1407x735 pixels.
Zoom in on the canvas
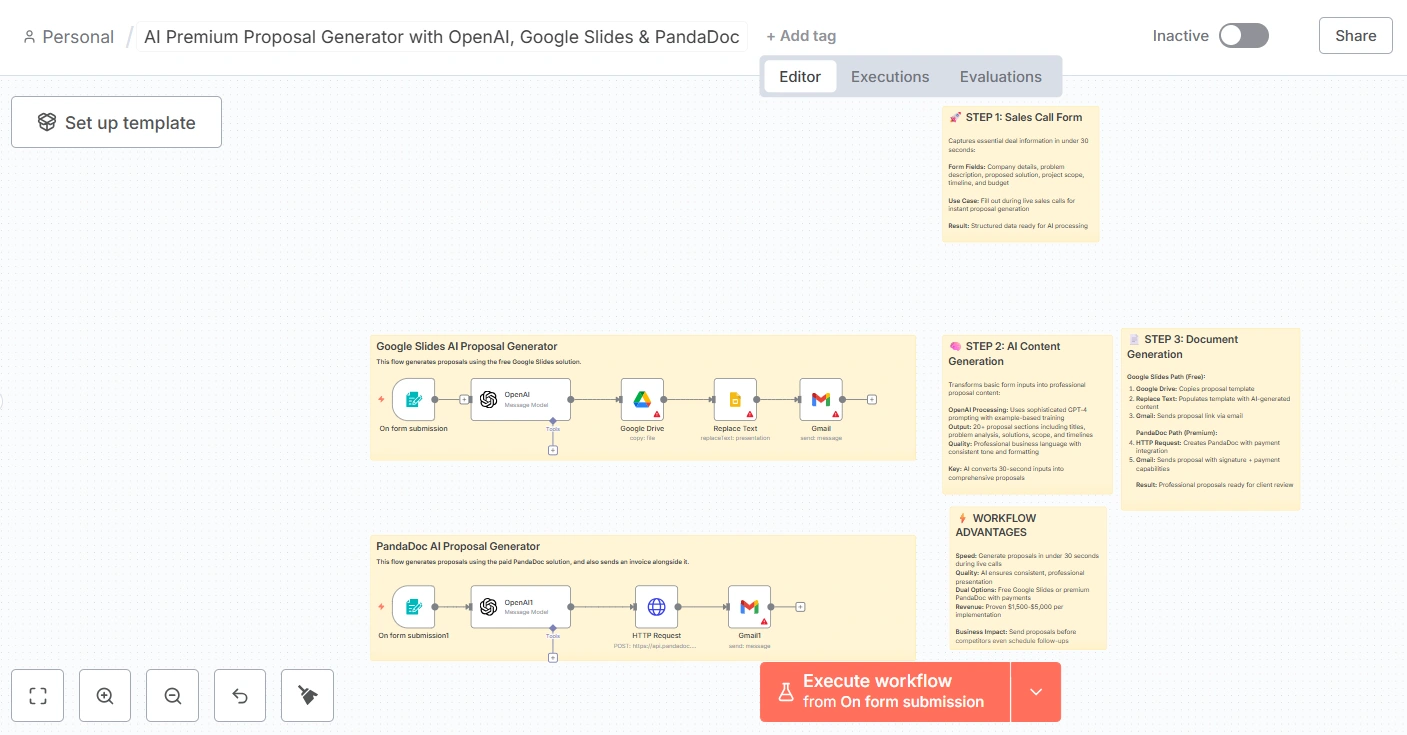pos(105,696)
